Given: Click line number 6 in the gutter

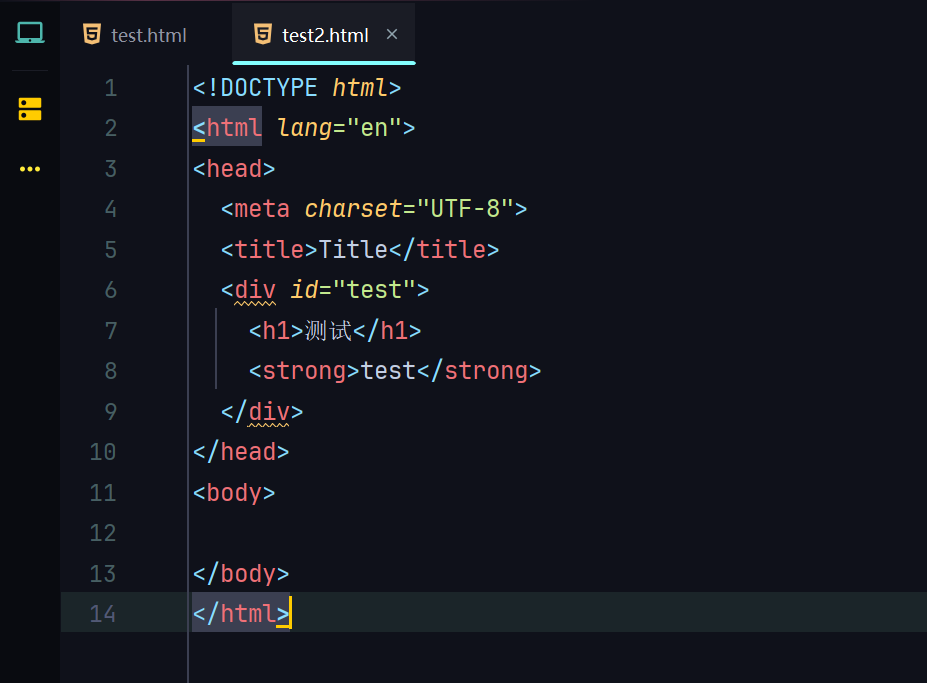Looking at the screenshot, I should tap(110, 290).
